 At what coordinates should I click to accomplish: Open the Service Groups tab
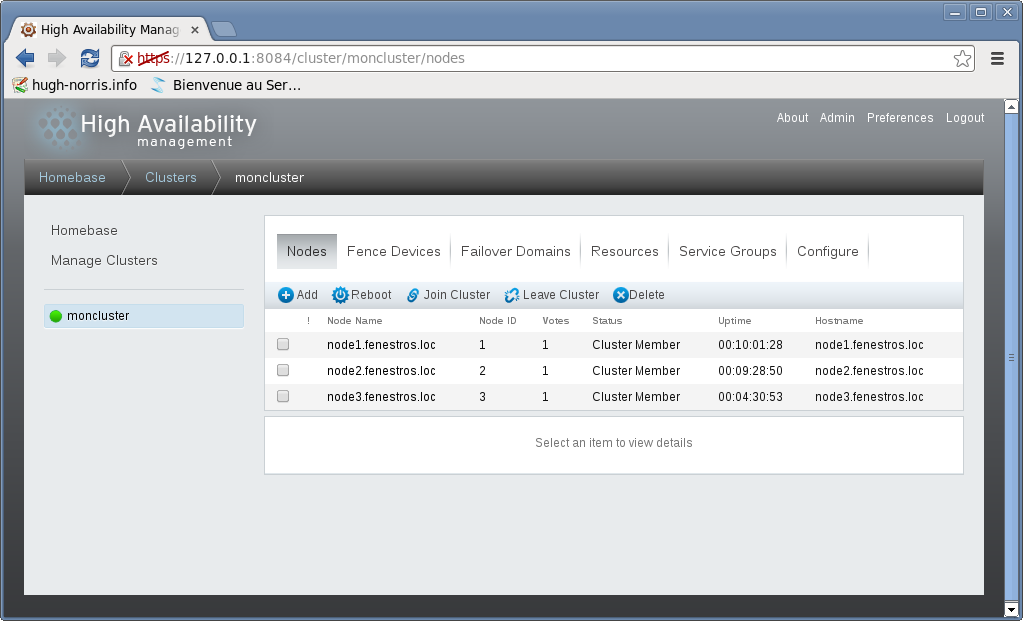click(x=727, y=251)
